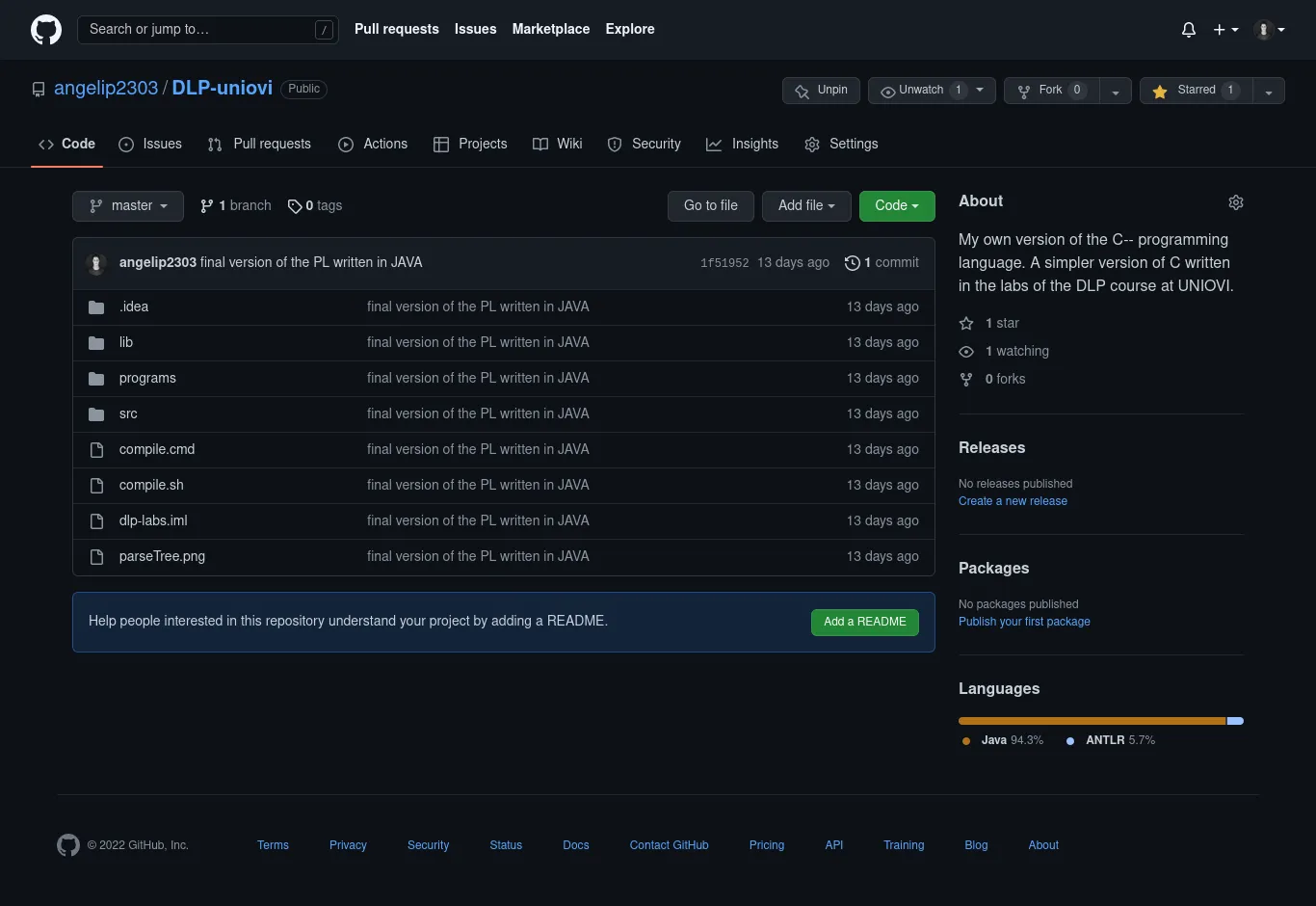Open the footer Contact GitHub link
1316x906 pixels.
(669, 845)
